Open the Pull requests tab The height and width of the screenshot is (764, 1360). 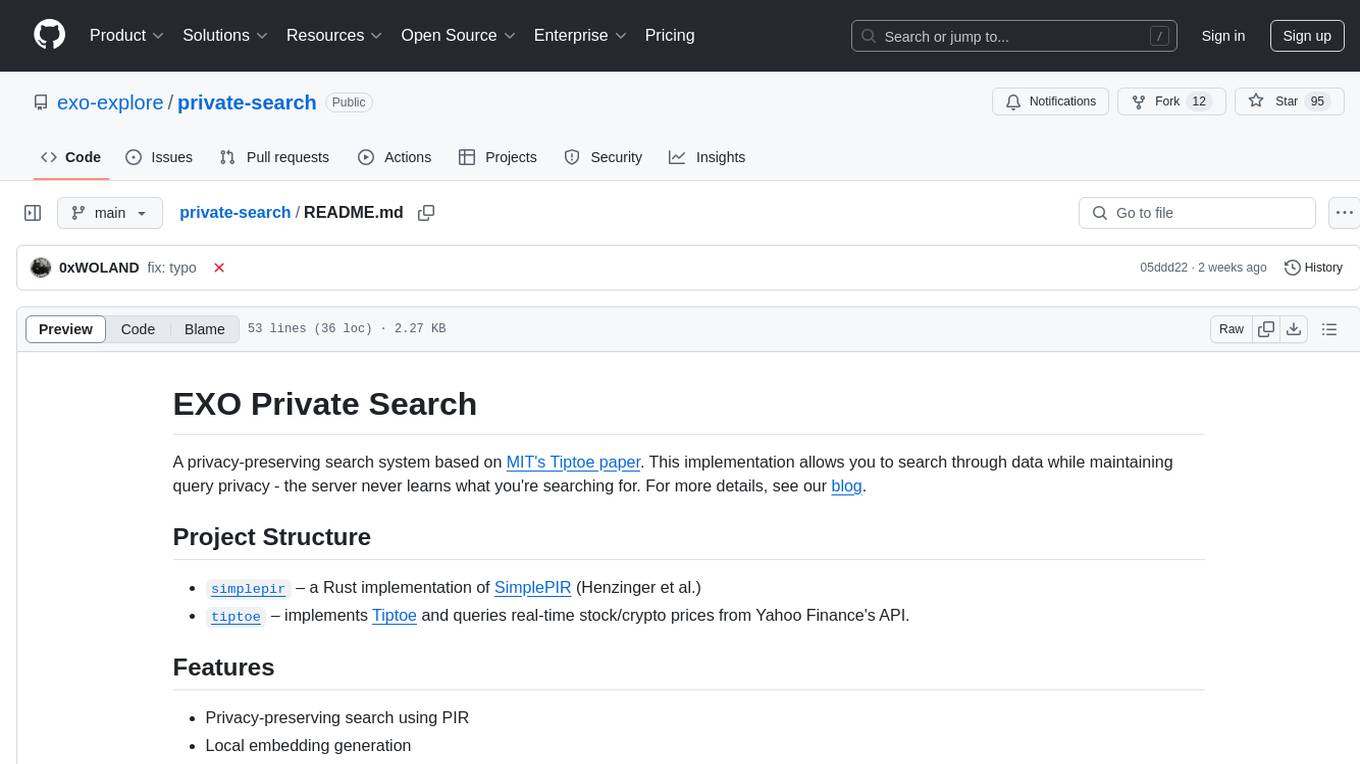(x=274, y=157)
